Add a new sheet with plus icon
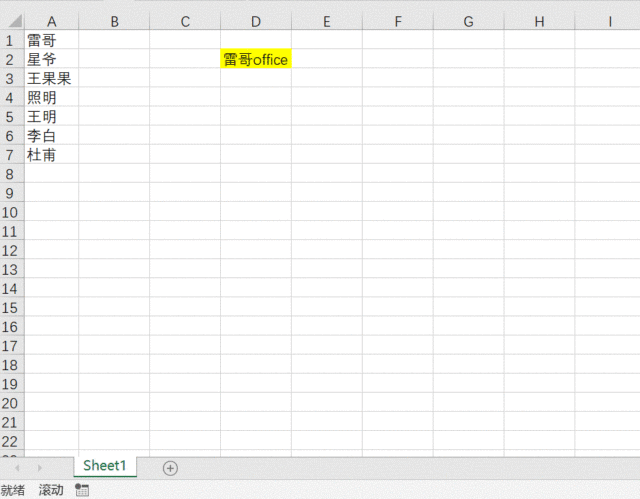Viewport: 640px width, 499px height. 170,468
